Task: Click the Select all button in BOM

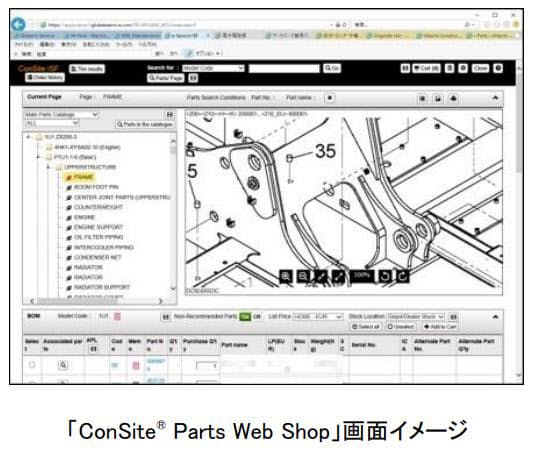Action: point(366,327)
